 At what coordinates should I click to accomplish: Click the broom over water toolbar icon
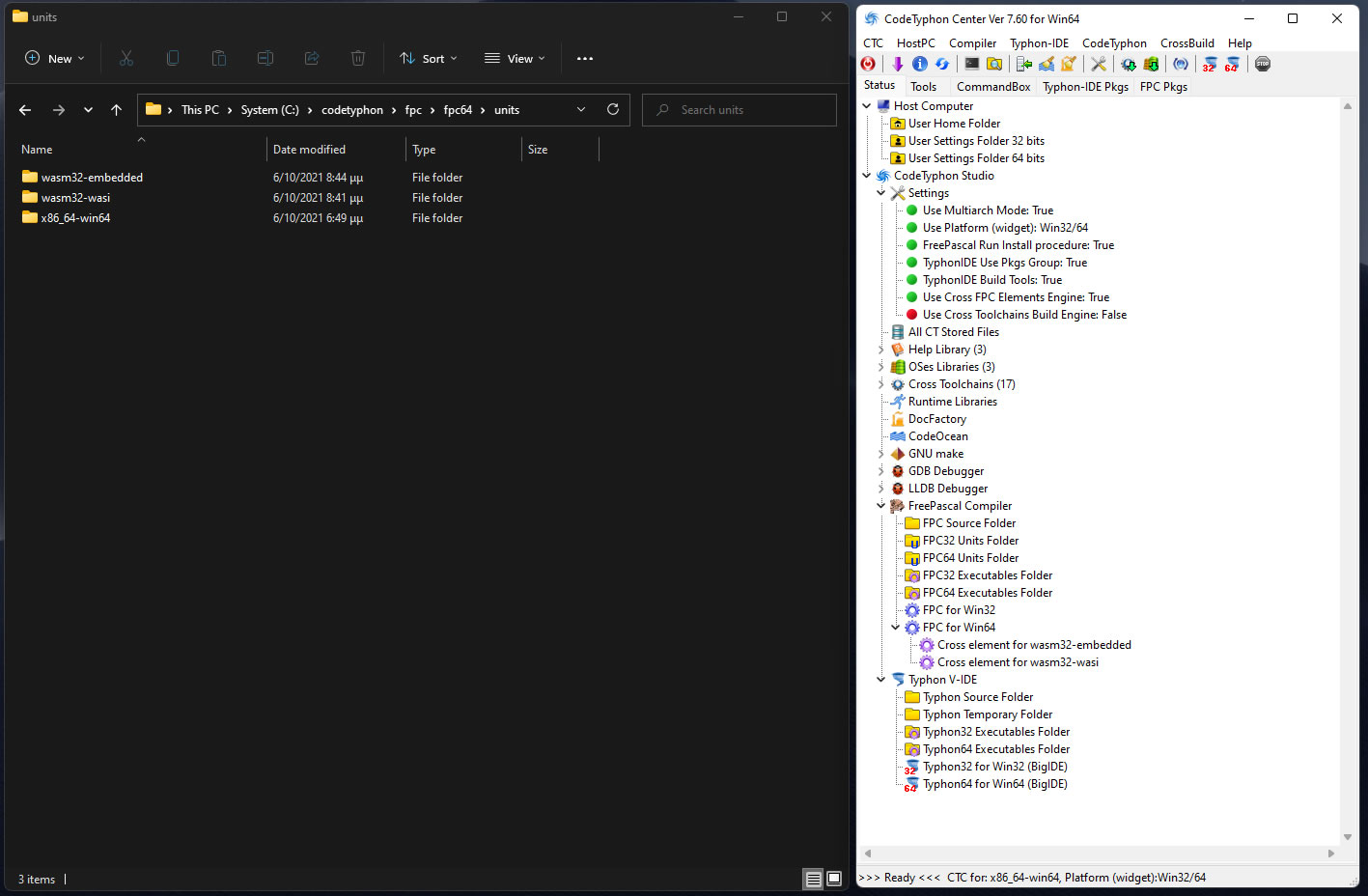coord(1046,64)
